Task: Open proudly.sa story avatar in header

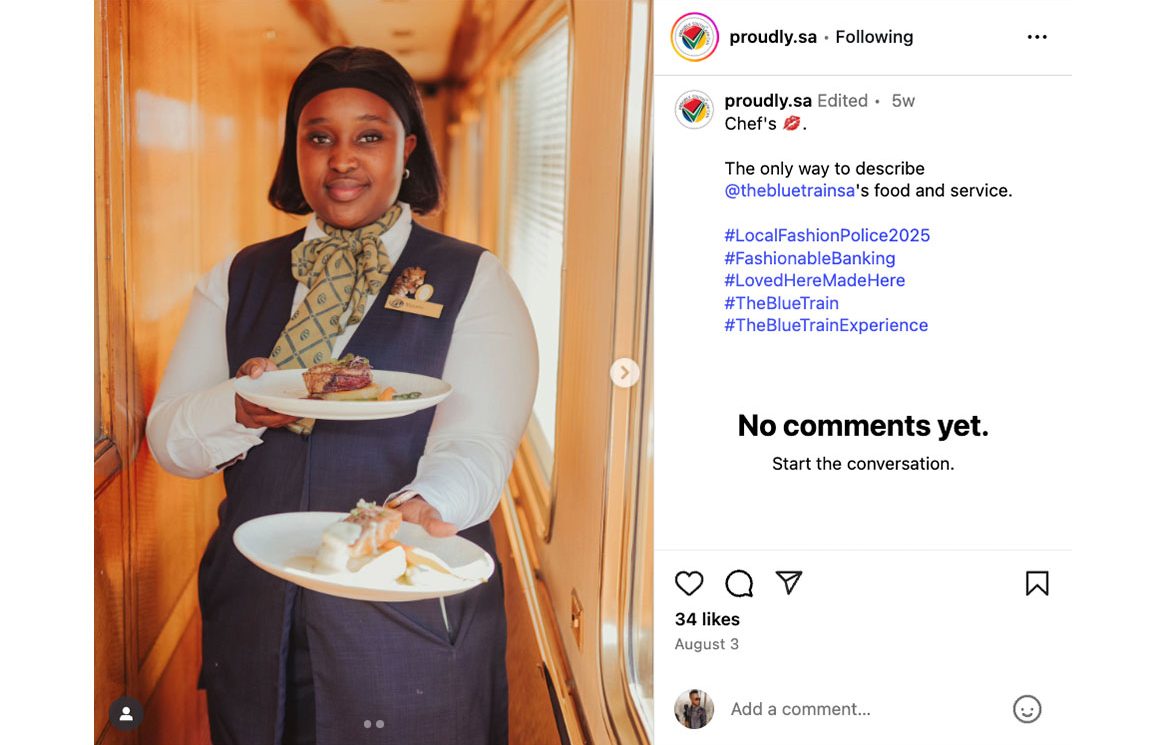Action: [694, 37]
